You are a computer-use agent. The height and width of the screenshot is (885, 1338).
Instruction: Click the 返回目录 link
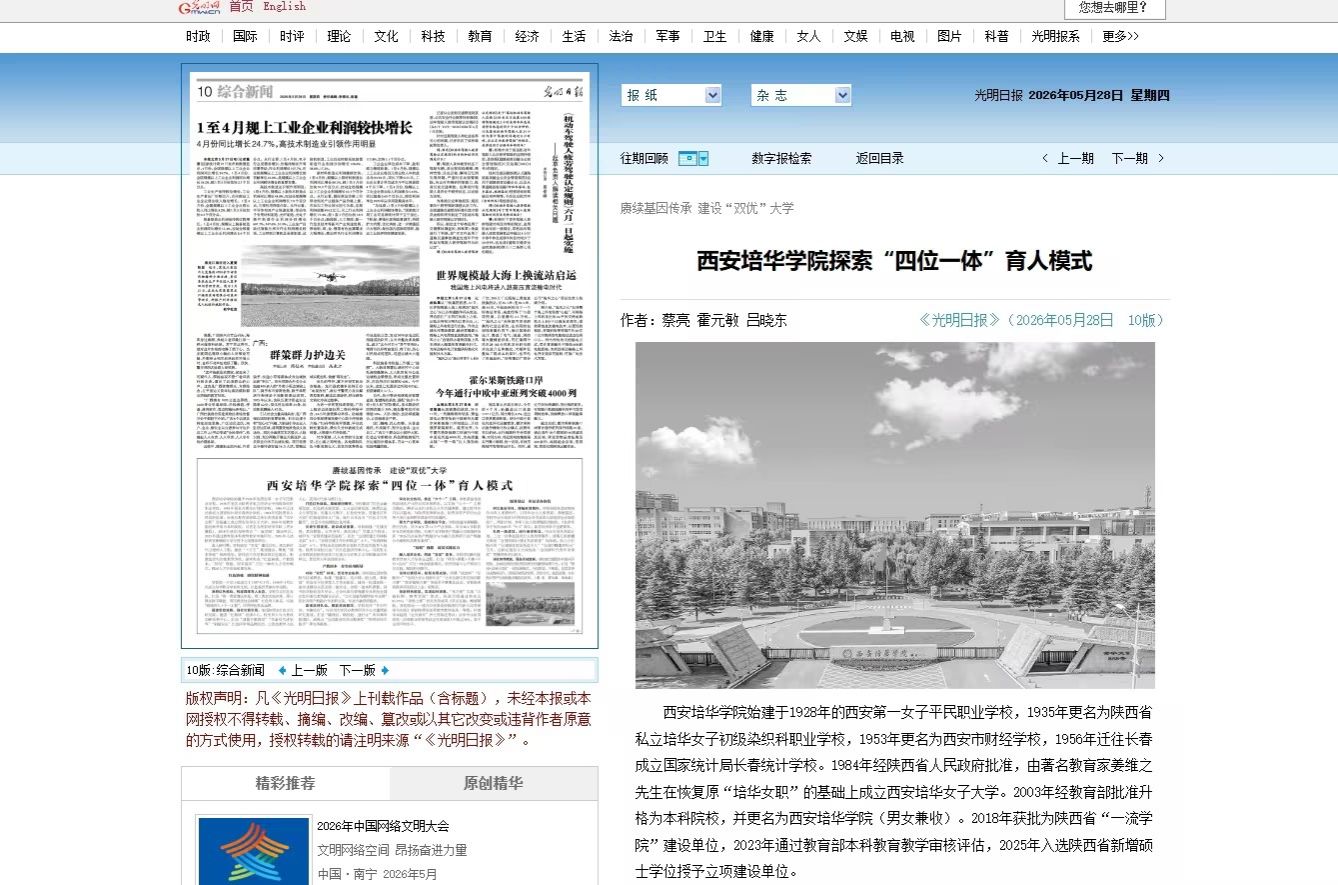click(x=880, y=158)
